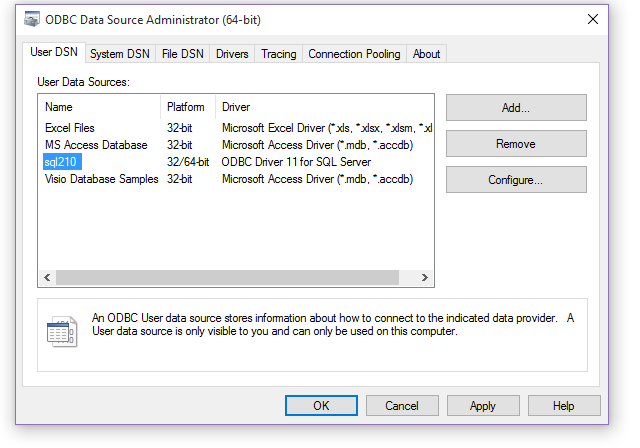Click the ODBC Administrator title bar icon
This screenshot has width=640, height=448.
click(32, 19)
